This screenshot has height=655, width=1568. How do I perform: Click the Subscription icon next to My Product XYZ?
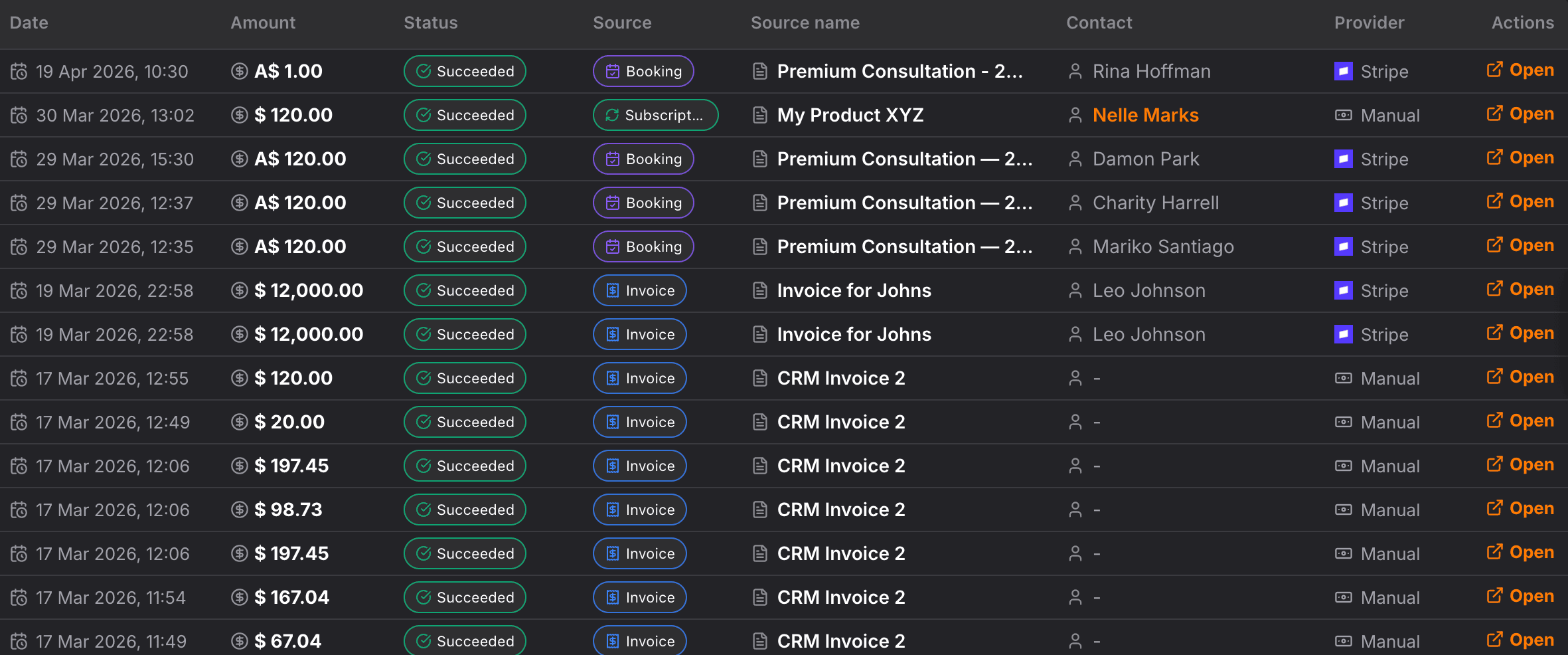tap(611, 115)
